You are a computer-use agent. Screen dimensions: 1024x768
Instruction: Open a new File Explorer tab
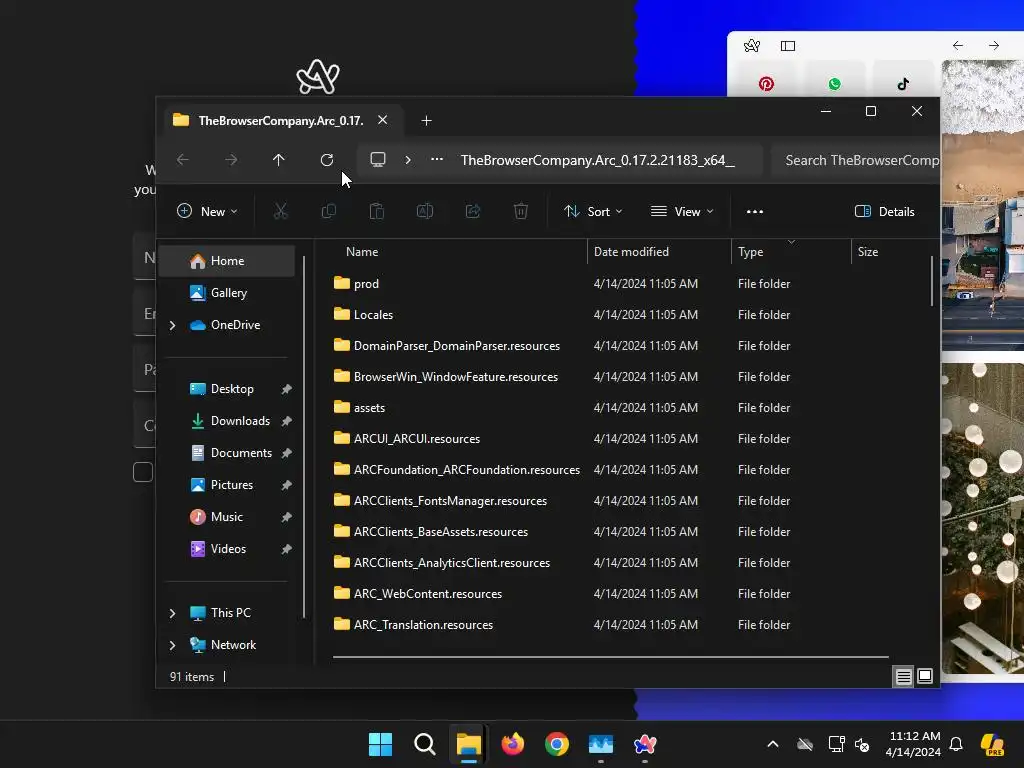point(426,121)
